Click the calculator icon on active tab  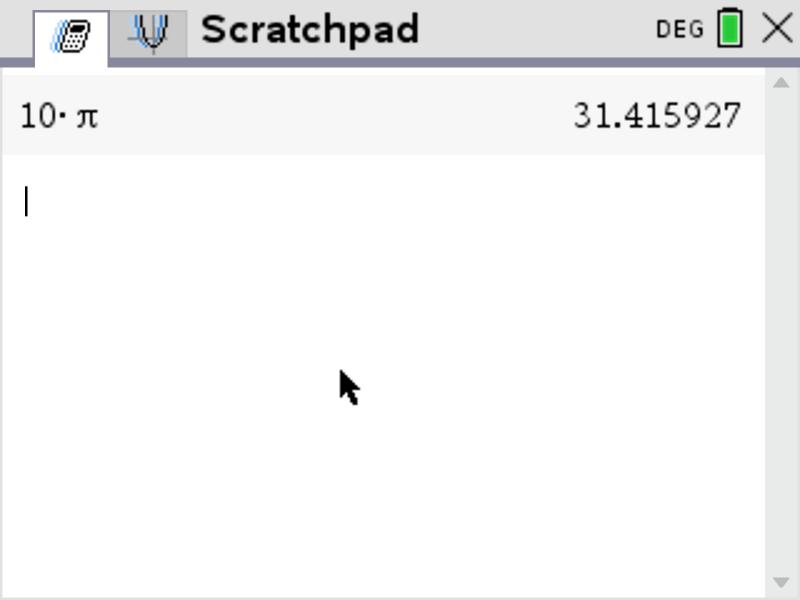pos(70,36)
